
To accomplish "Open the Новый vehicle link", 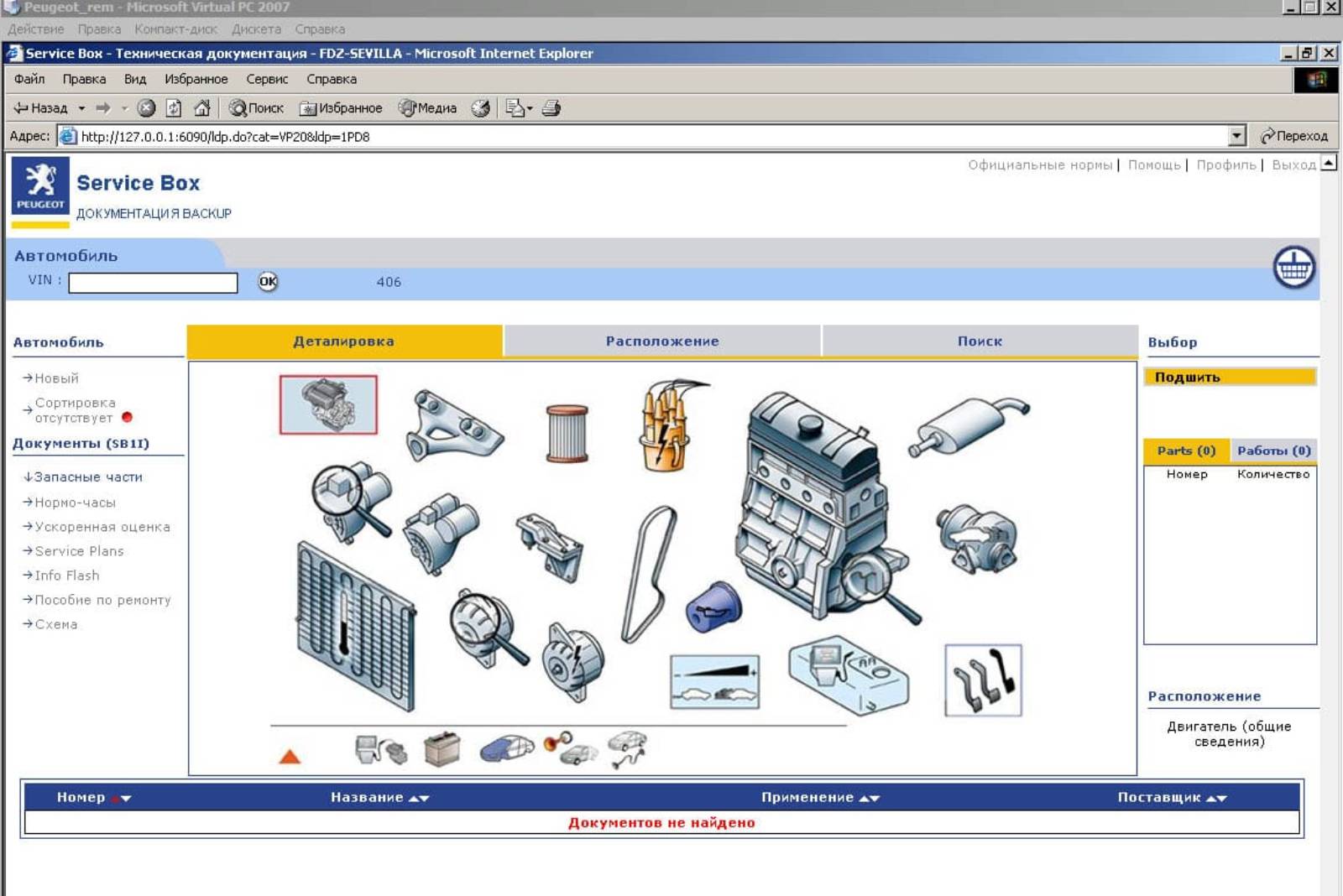I will [56, 378].
